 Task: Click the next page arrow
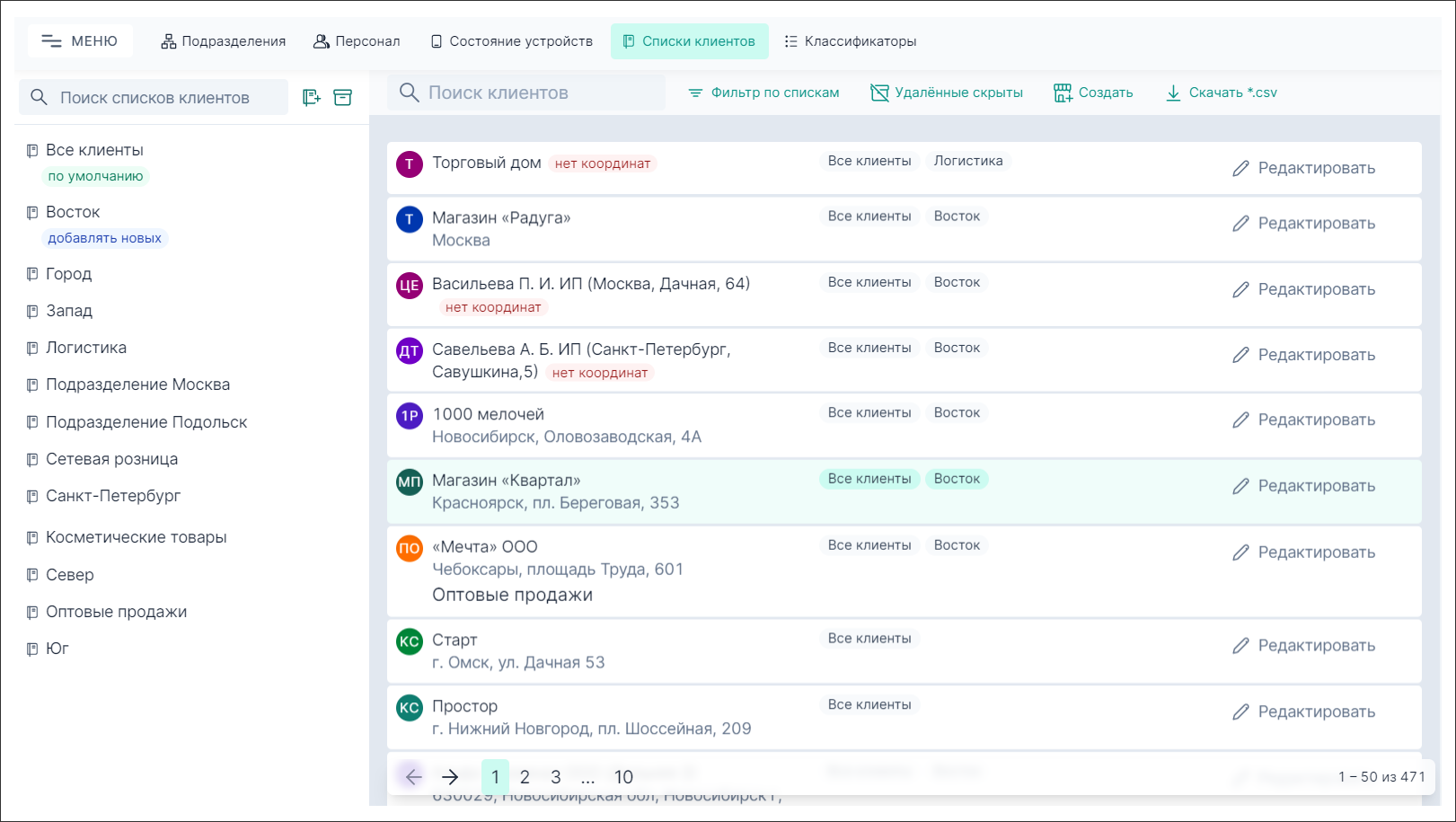[450, 777]
